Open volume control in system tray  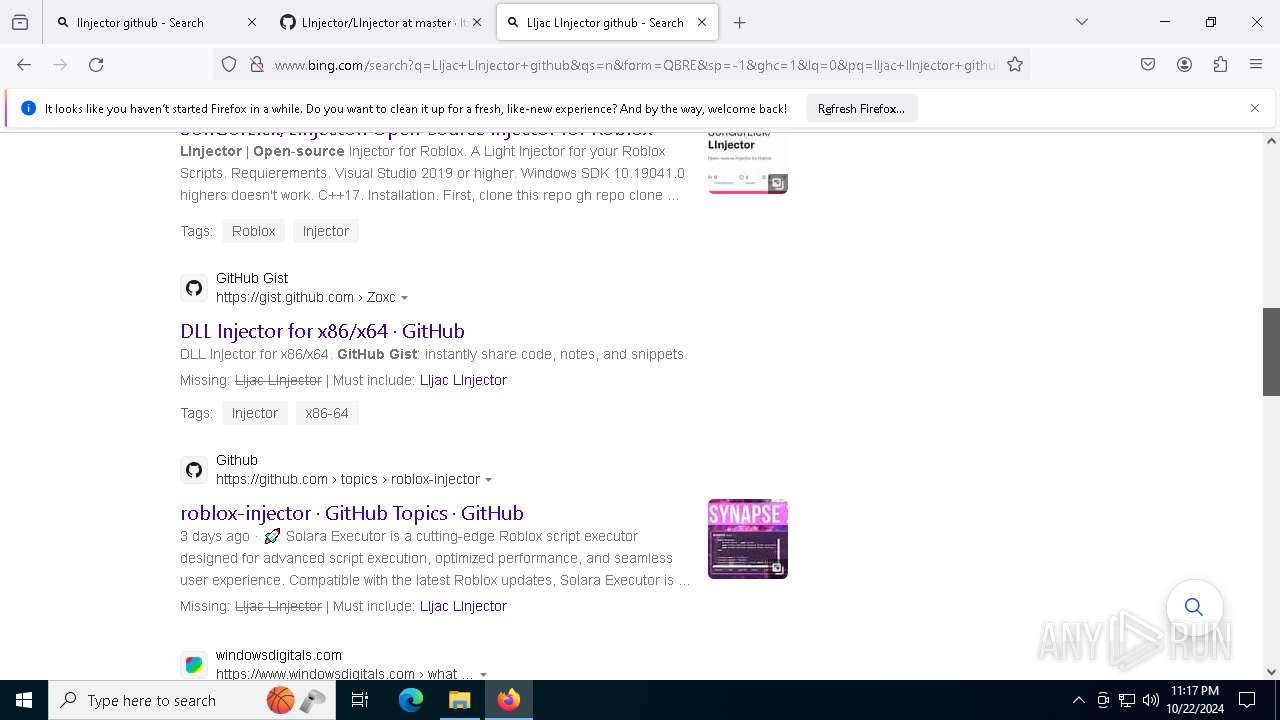tap(1150, 700)
